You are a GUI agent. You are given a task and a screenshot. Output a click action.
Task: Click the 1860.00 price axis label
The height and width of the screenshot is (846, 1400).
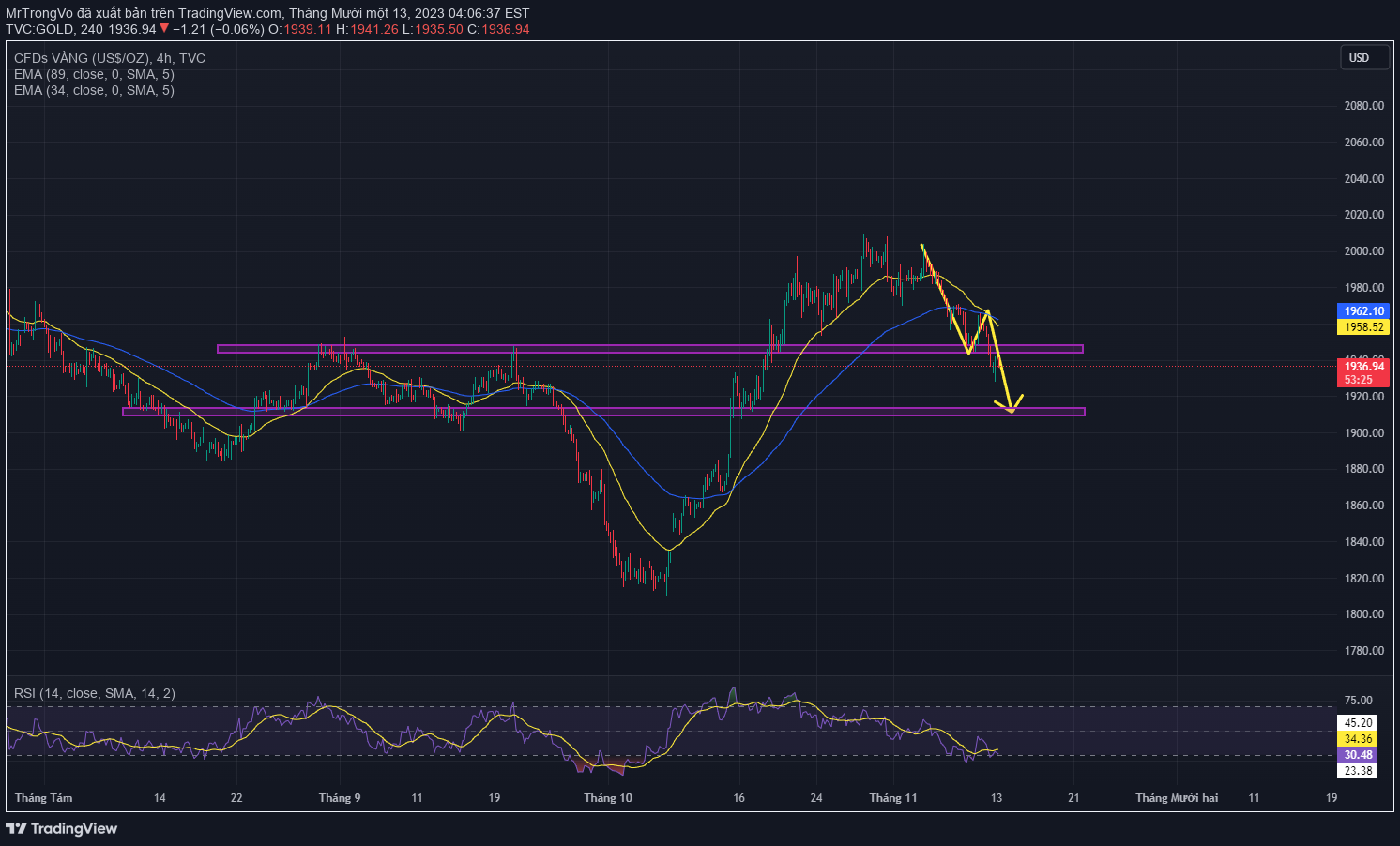1364,506
